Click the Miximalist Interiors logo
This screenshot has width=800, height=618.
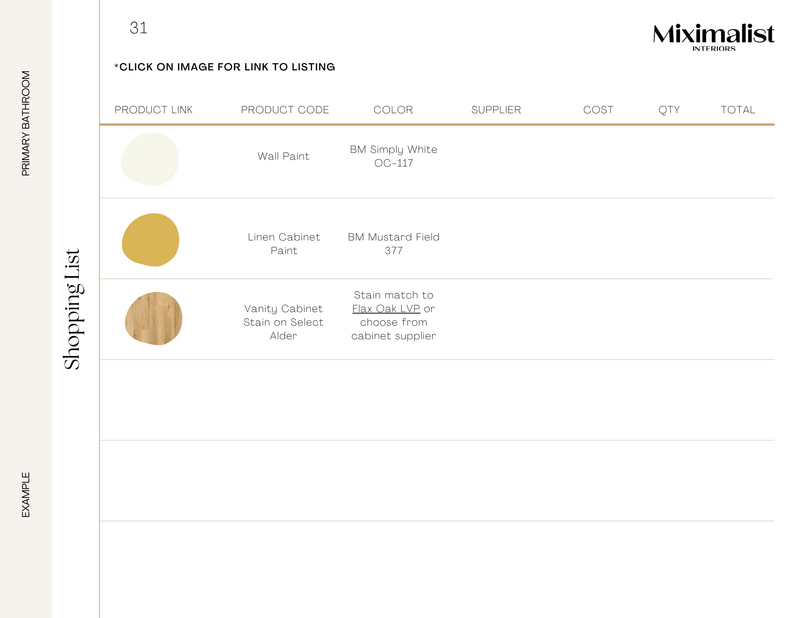pyautogui.click(x=713, y=36)
